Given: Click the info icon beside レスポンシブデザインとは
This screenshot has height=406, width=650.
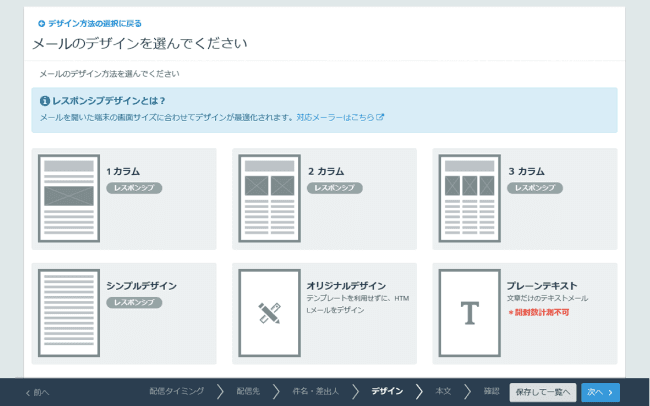Looking at the screenshot, I should (44, 101).
